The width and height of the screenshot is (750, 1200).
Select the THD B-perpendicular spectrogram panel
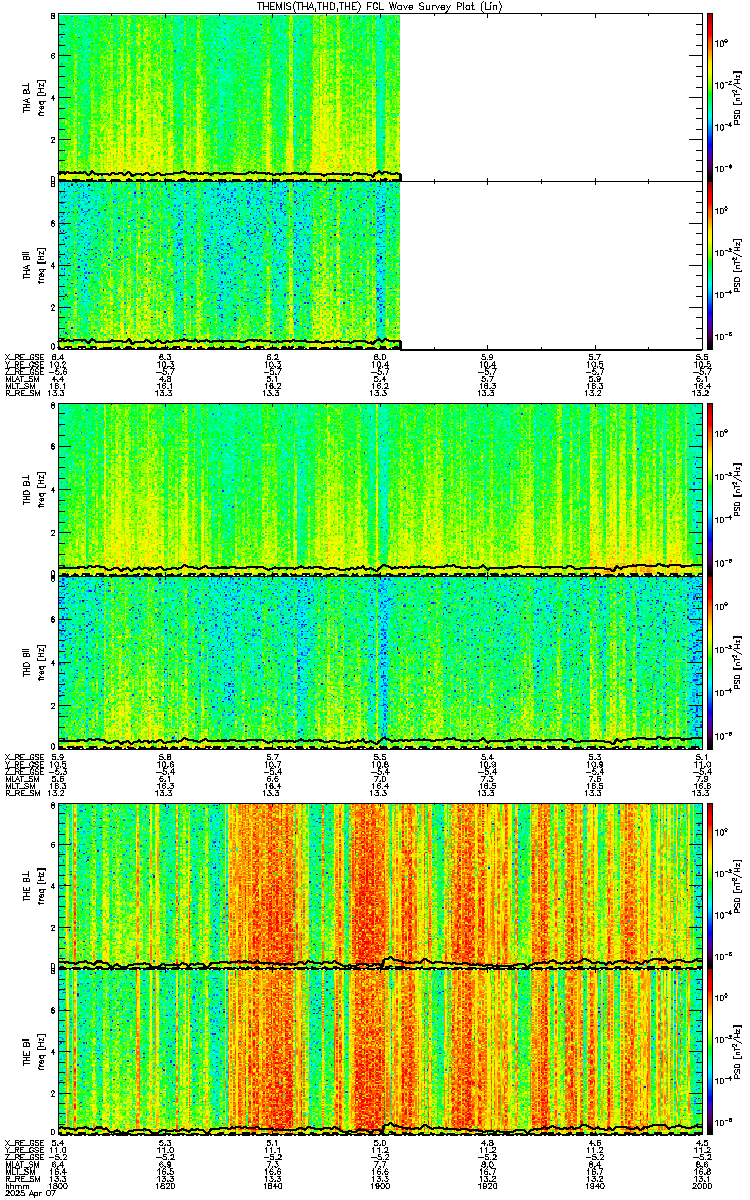(x=380, y=490)
